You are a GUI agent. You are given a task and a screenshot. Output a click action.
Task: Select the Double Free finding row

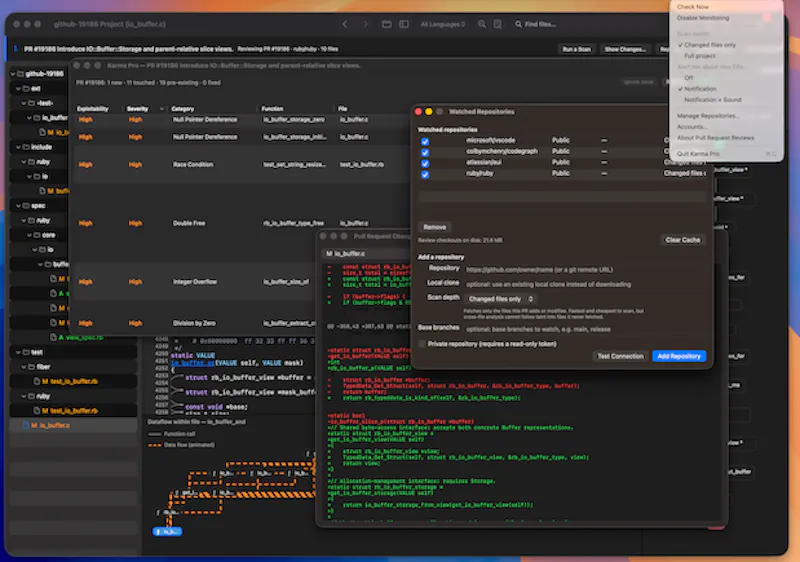pyautogui.click(x=242, y=223)
